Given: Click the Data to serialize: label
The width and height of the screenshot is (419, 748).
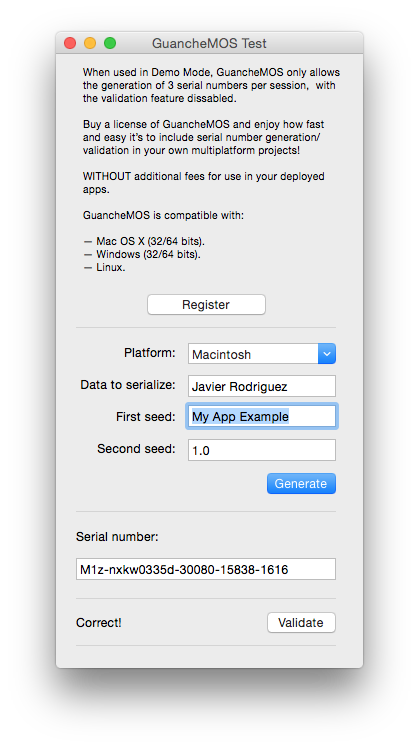Looking at the screenshot, I should coord(128,384).
